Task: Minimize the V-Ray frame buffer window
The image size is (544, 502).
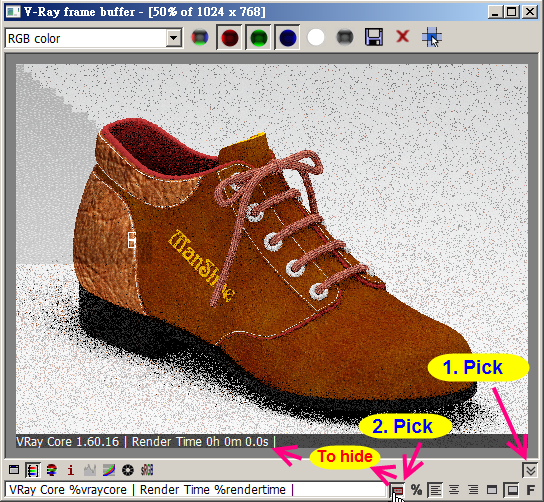Action: (x=495, y=12)
